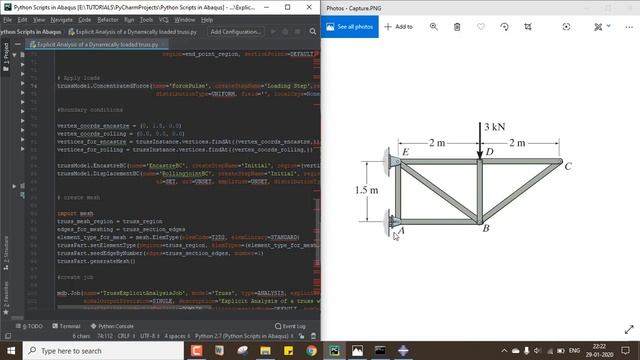Open the command prompt taskbar icon

click(380, 351)
